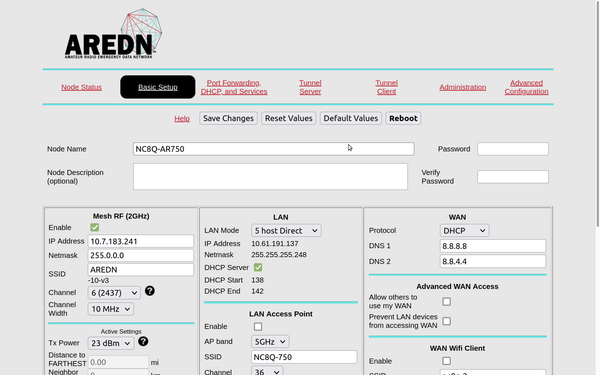Expand the Channel Width 10 MHz dropdown
Screen dimensions: 600x375
(x=111, y=309)
